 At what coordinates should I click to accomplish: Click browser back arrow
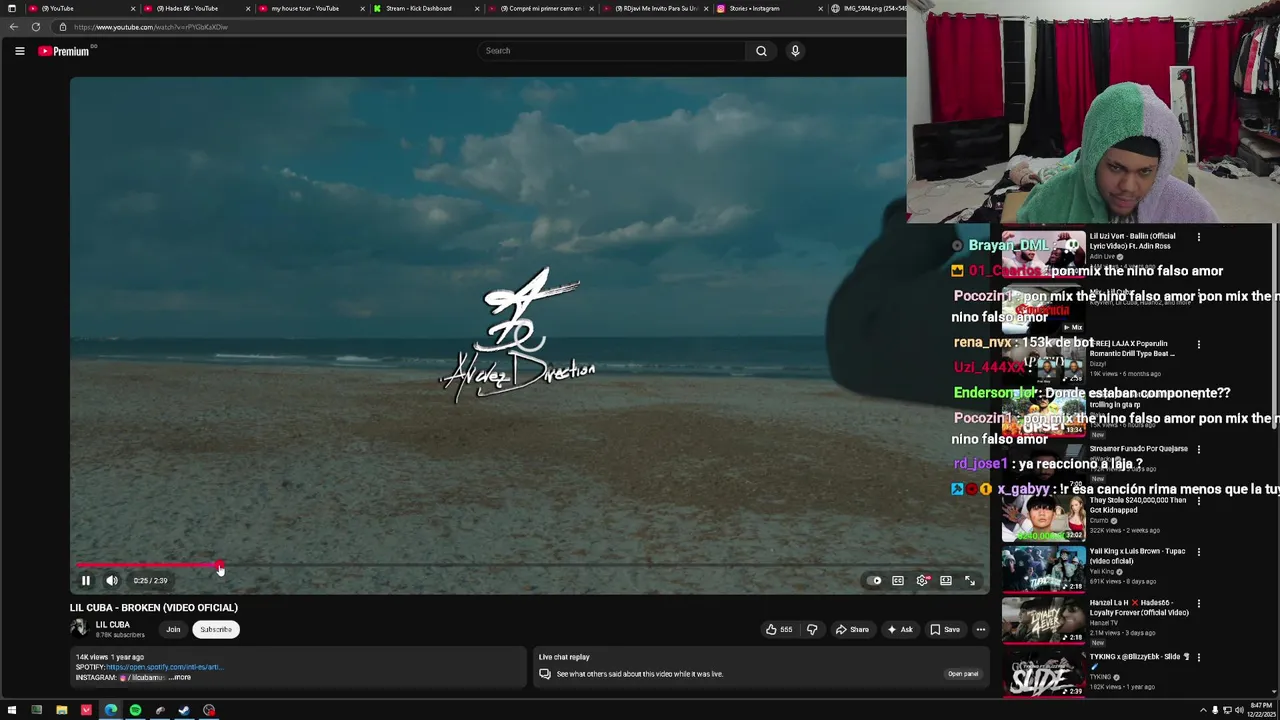click(13, 27)
